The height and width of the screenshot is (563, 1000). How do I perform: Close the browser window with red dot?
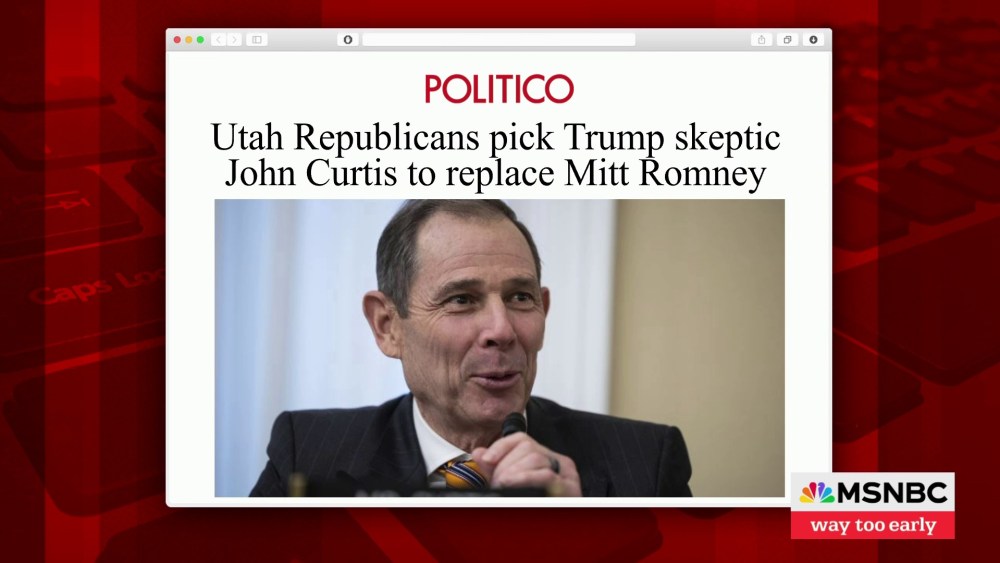tap(177, 40)
